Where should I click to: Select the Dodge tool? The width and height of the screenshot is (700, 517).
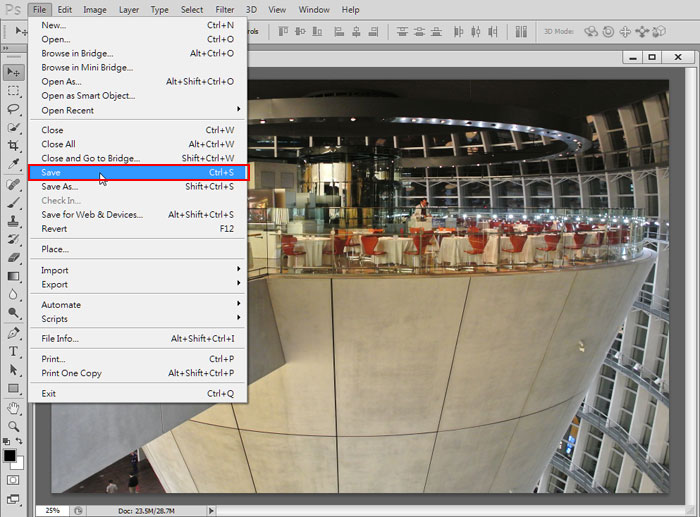click(x=13, y=313)
